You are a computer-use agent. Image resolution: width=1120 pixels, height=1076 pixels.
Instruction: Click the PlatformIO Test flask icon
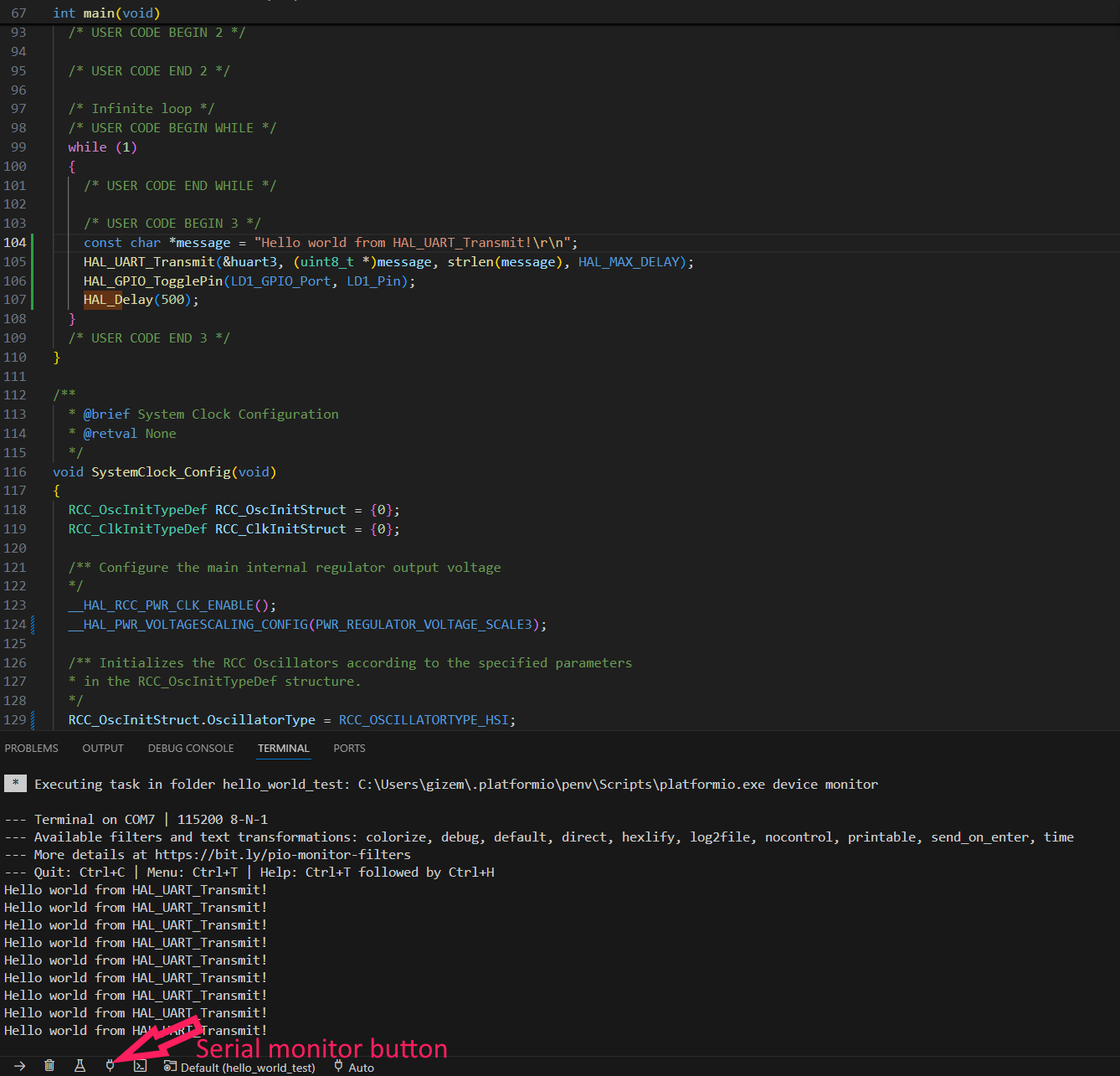pos(80,1066)
